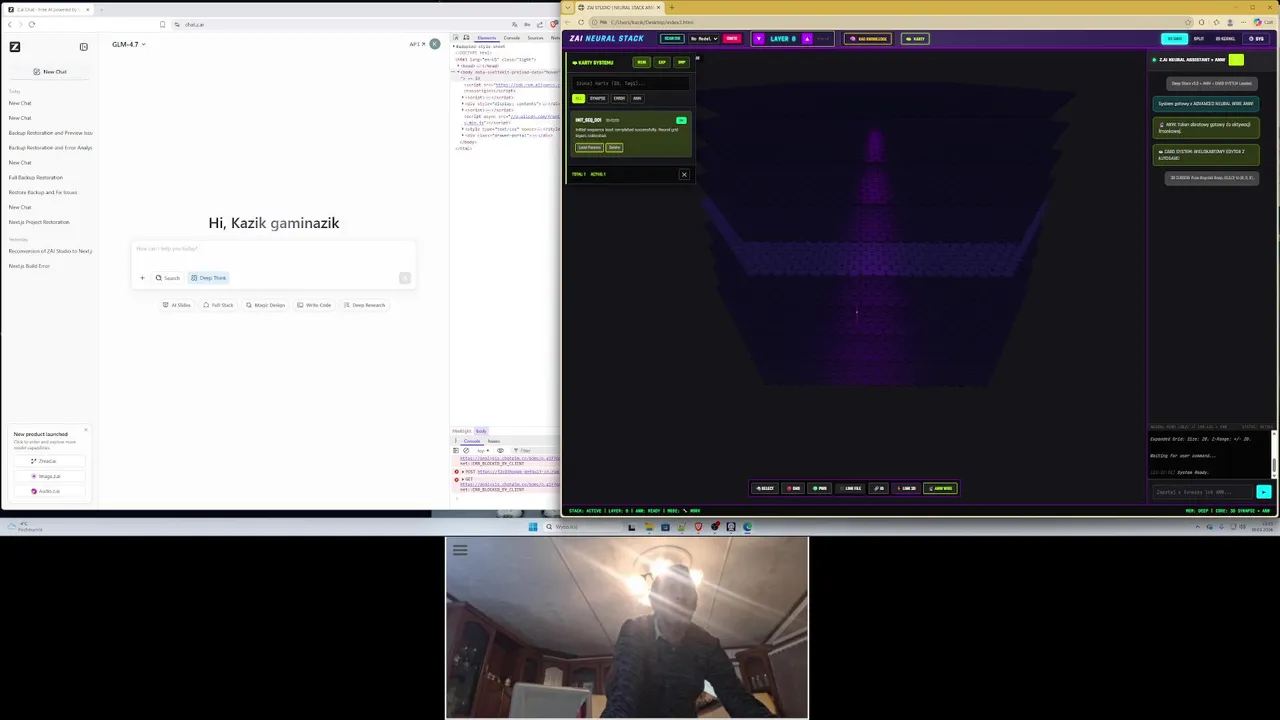
Task: Click the cyan send button in assistant panel
Action: click(x=1264, y=492)
